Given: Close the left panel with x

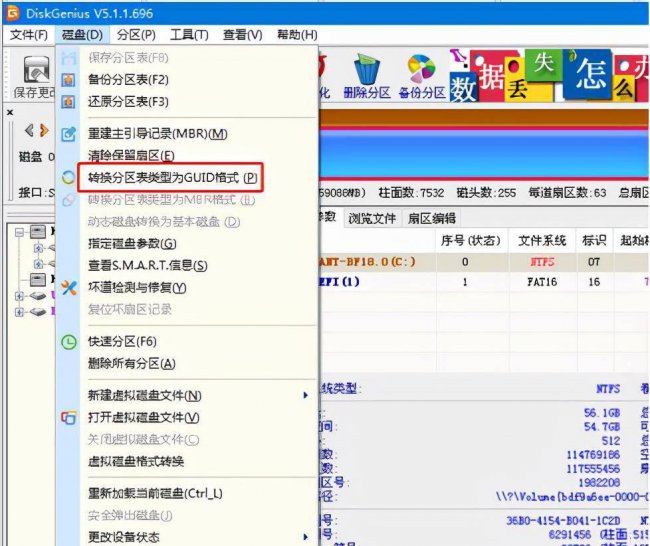Looking at the screenshot, I should point(10,112).
